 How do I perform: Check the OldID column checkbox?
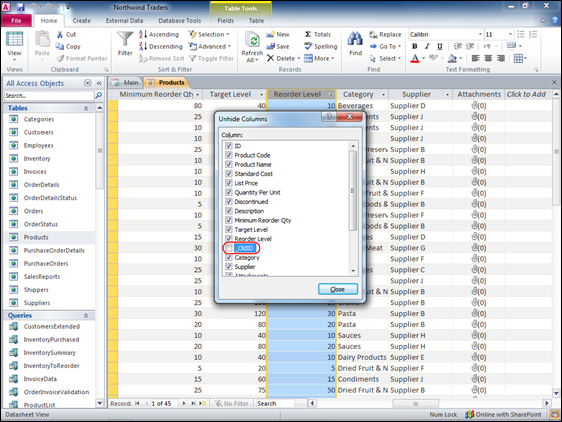pyautogui.click(x=229, y=248)
